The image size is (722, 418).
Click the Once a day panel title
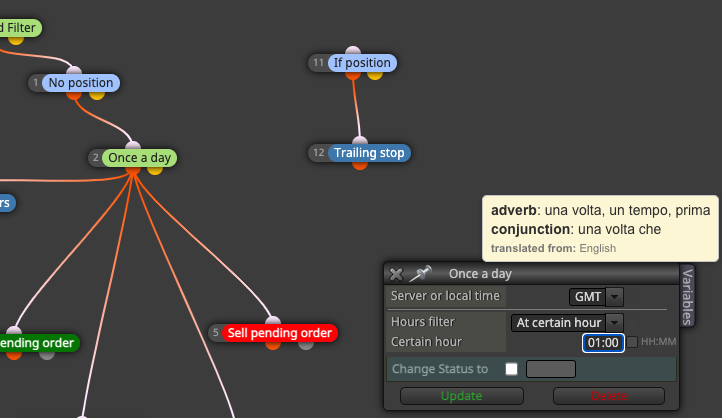click(480, 274)
